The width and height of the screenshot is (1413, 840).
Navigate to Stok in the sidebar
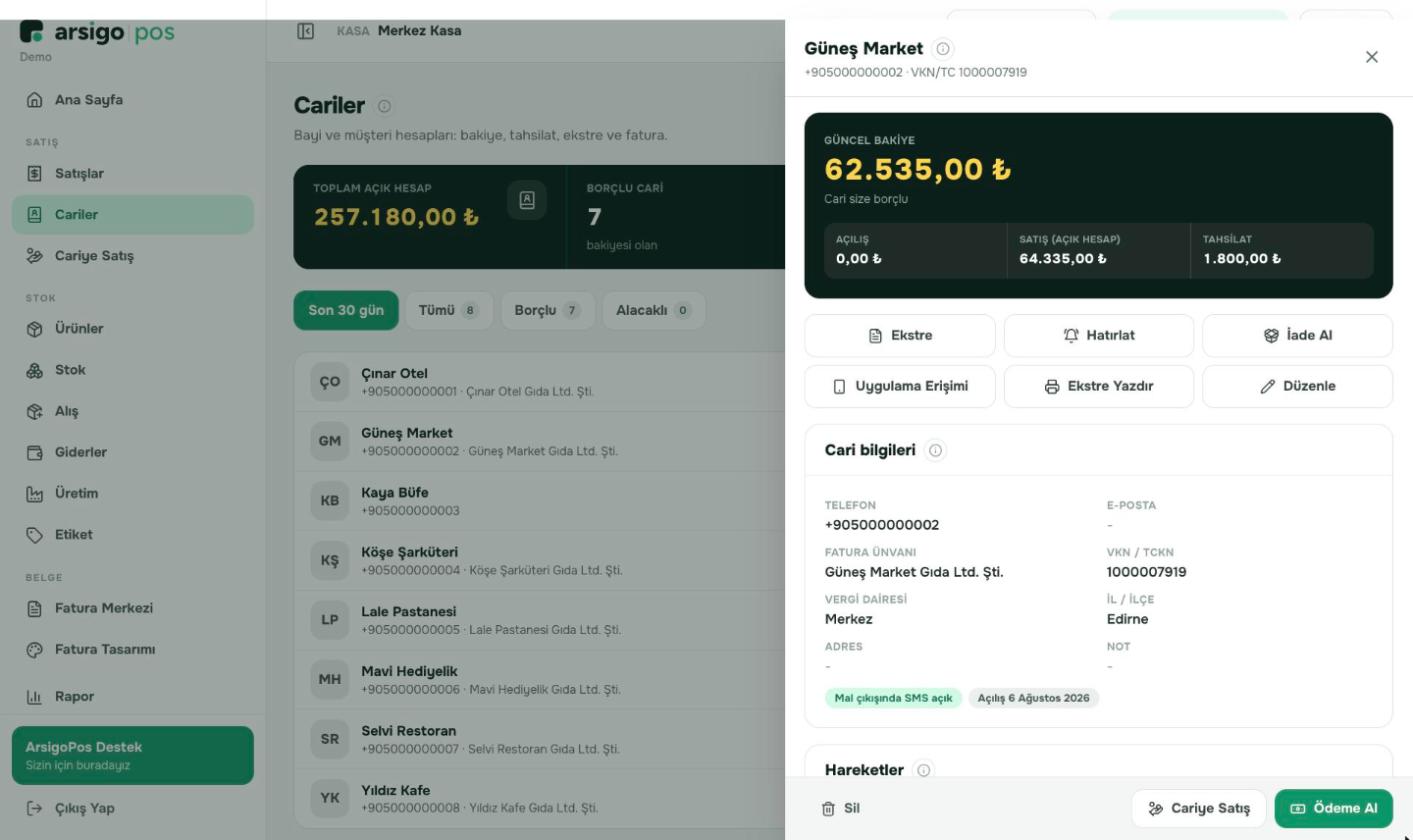(133, 370)
